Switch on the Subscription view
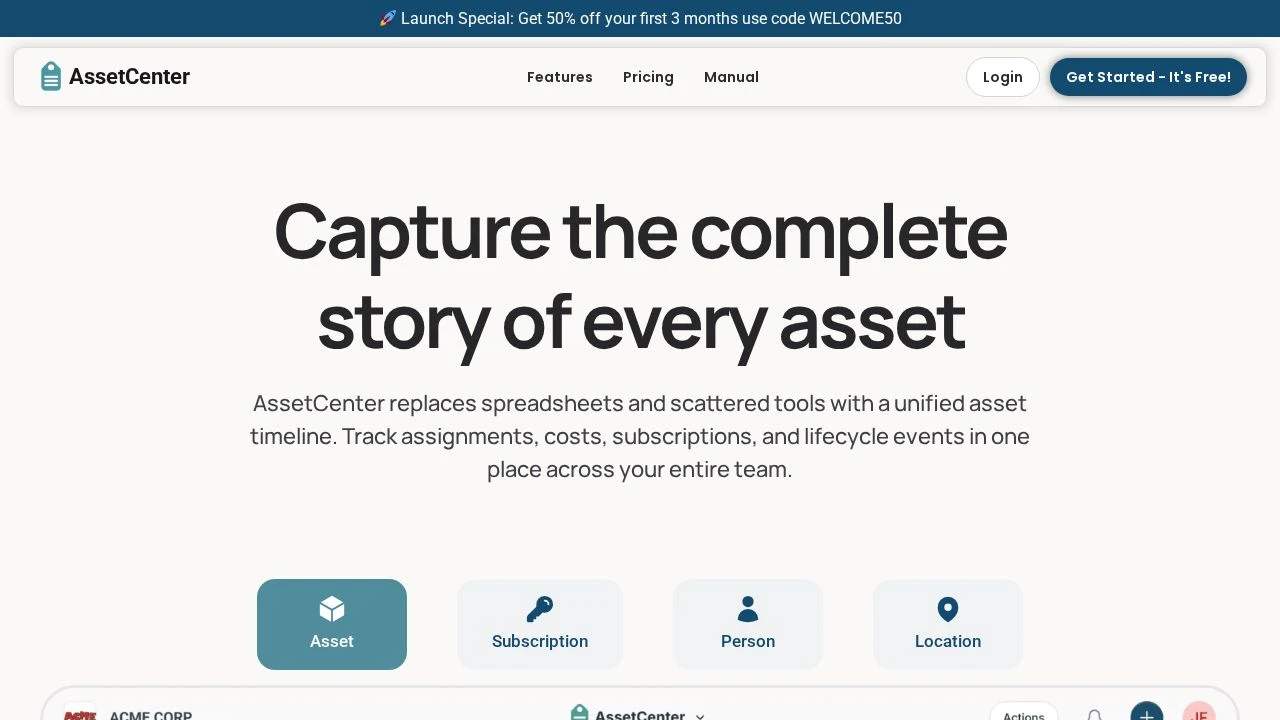 [540, 624]
